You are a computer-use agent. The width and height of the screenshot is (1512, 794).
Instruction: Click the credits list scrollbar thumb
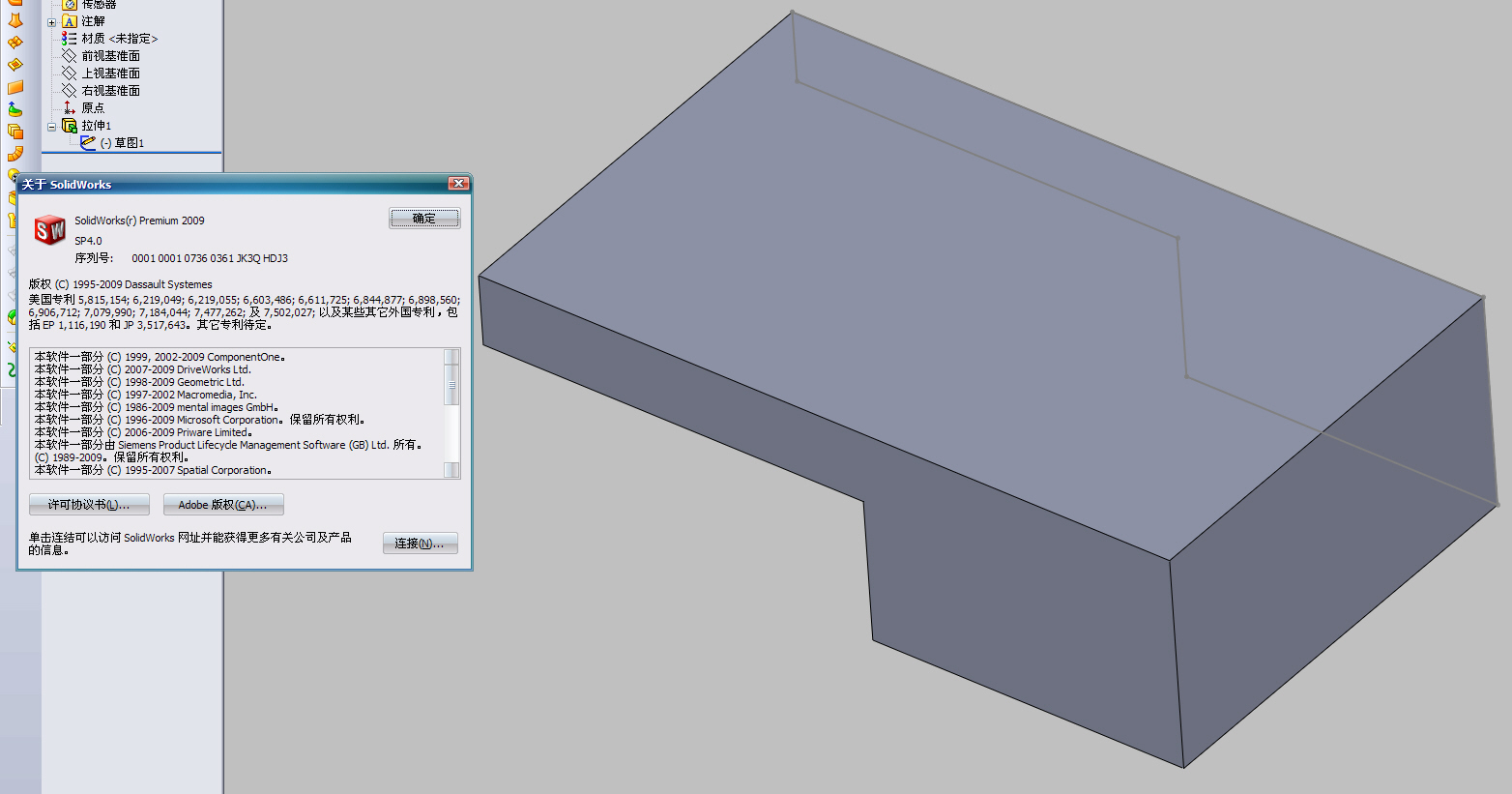(451, 384)
